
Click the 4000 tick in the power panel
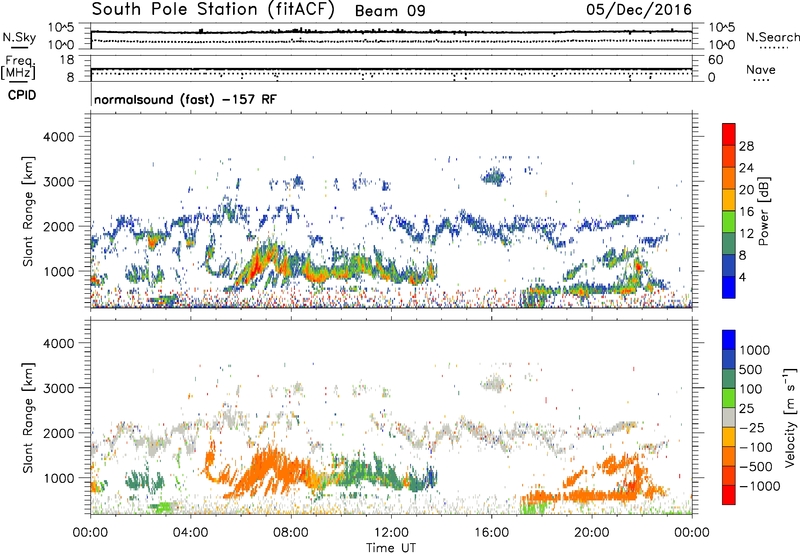59,137
